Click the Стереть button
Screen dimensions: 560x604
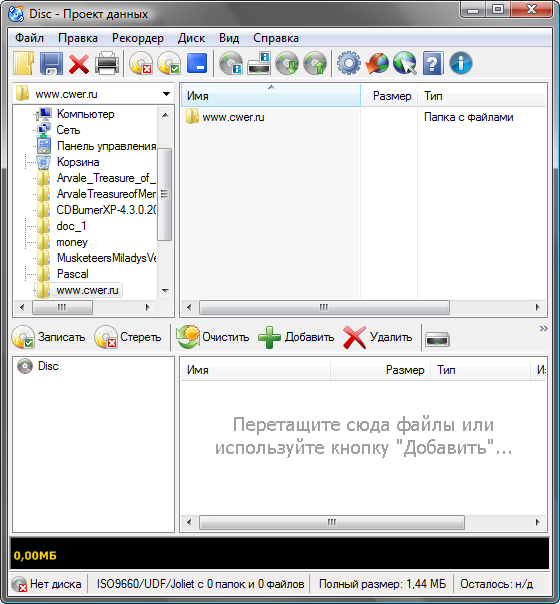[x=129, y=337]
